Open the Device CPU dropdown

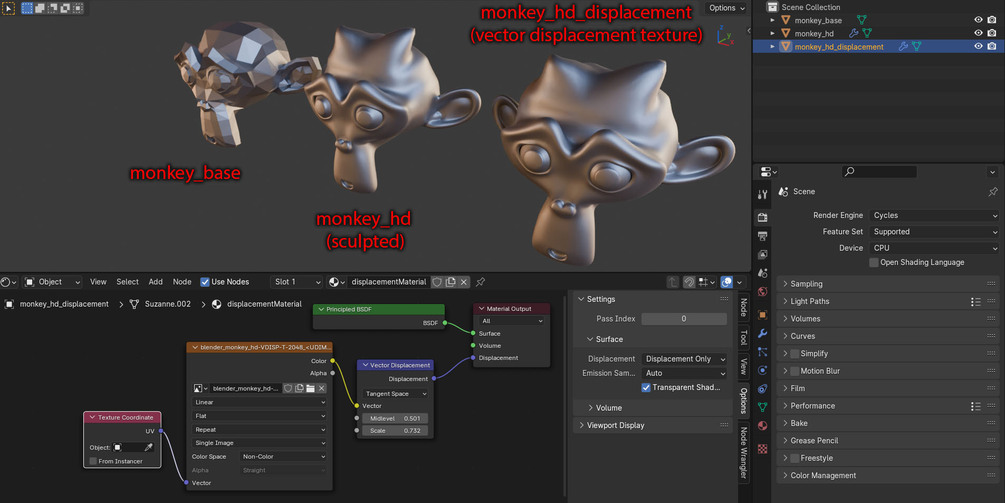(x=934, y=248)
